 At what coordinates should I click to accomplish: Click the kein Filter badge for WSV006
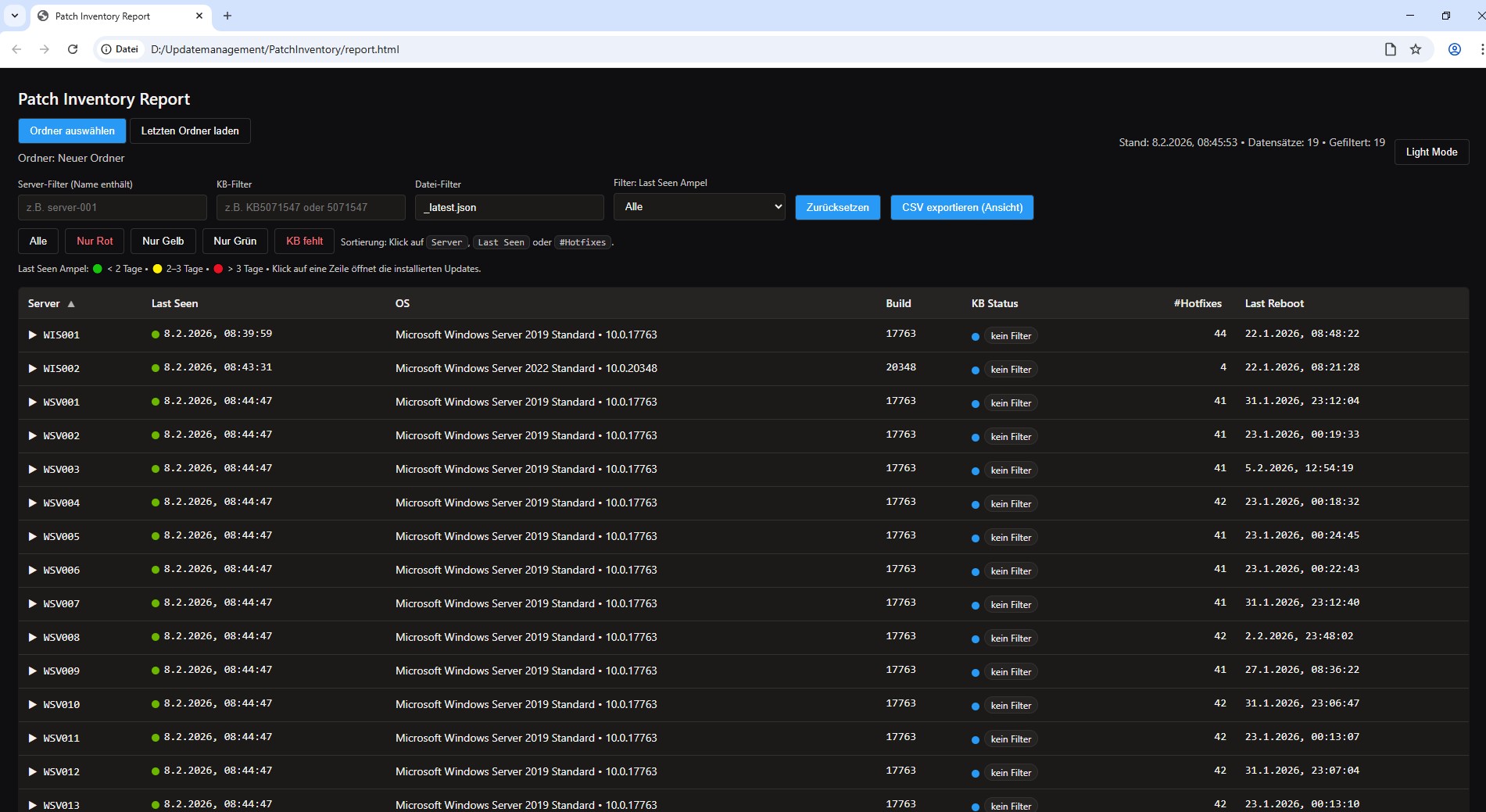pos(1011,571)
